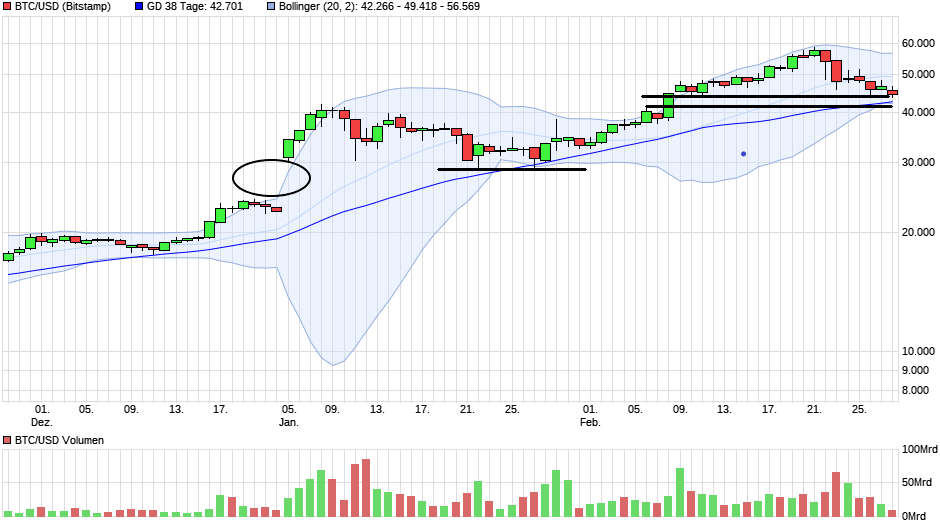940x526 pixels.
Task: Click the tallest red volume bar in January
Action: coord(366,488)
